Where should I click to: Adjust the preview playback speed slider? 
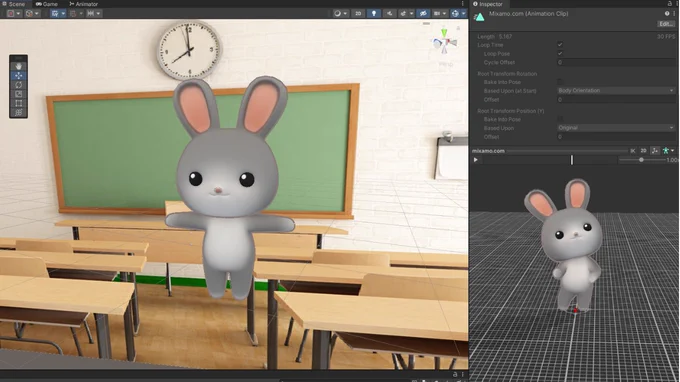pyautogui.click(x=641, y=160)
